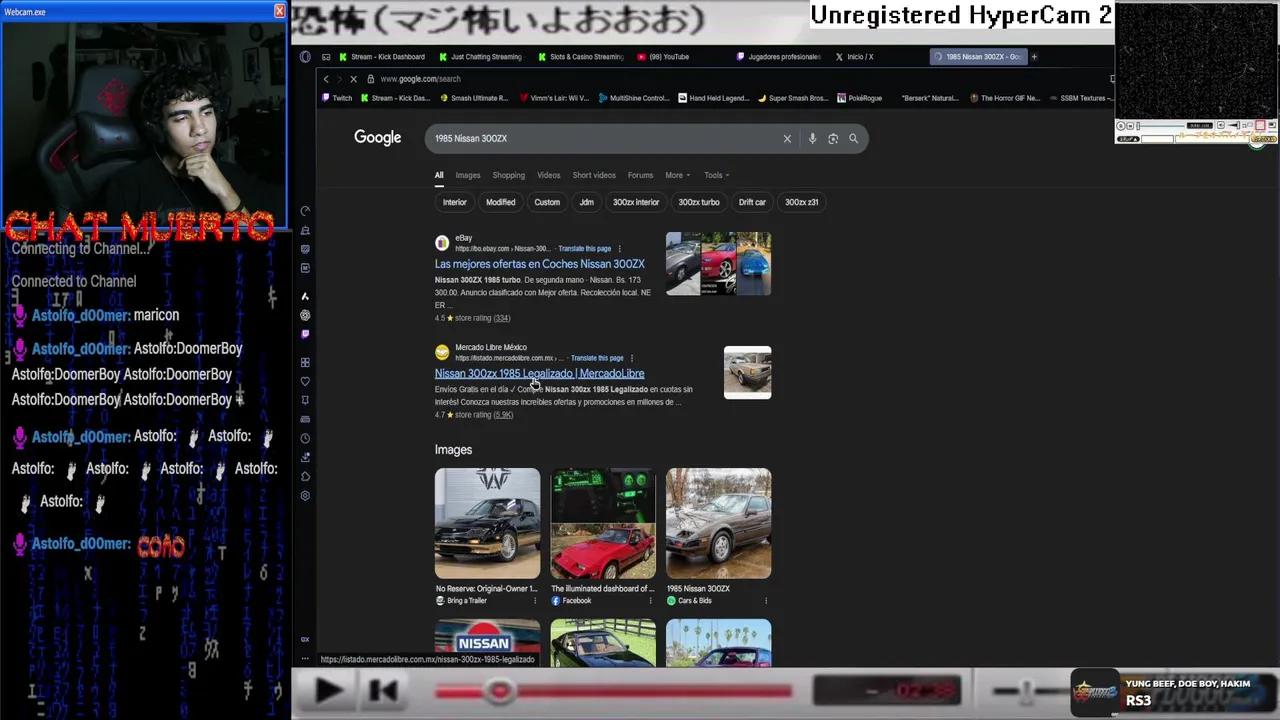Click the Opera GX logo menu icon
This screenshot has width=1280, height=720.
[305, 57]
